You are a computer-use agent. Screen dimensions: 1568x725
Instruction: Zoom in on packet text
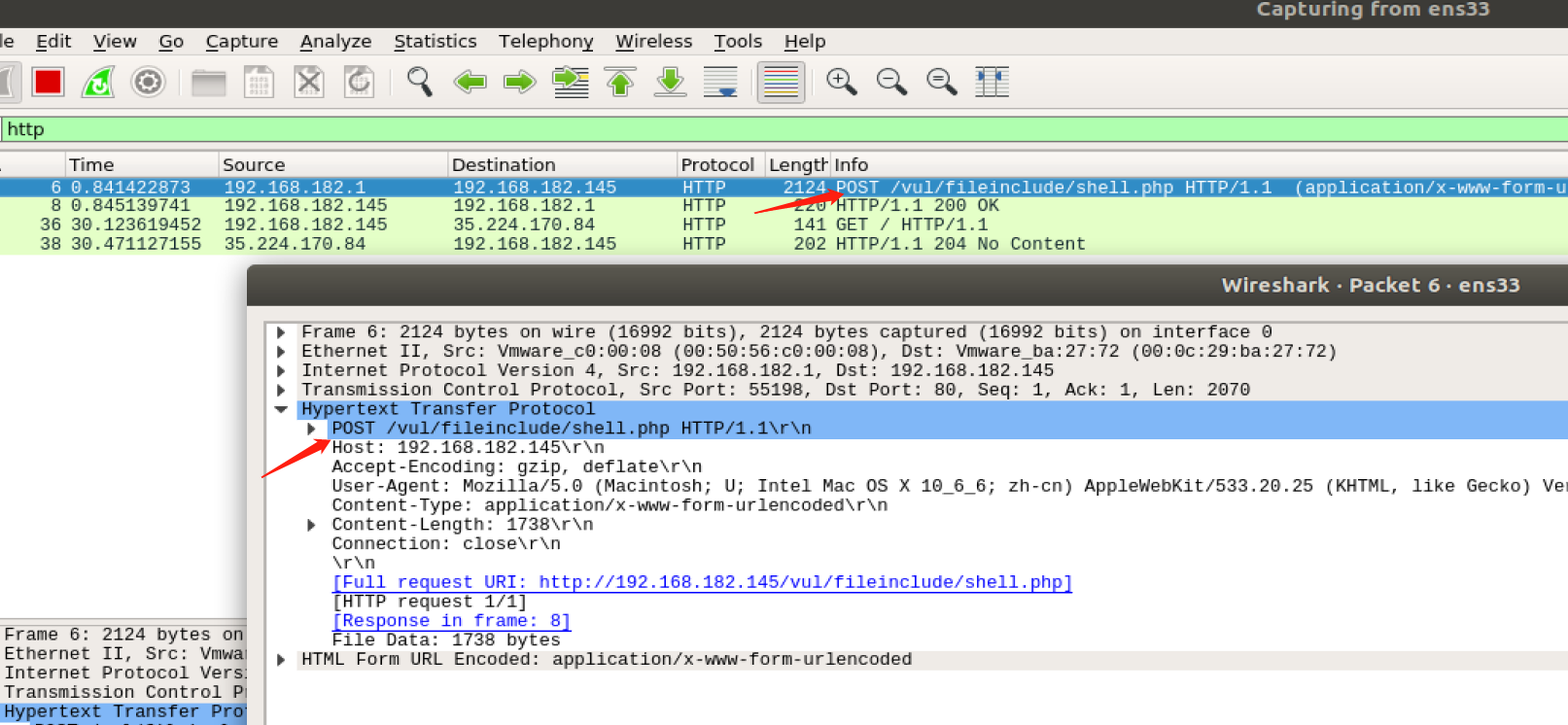coord(841,82)
